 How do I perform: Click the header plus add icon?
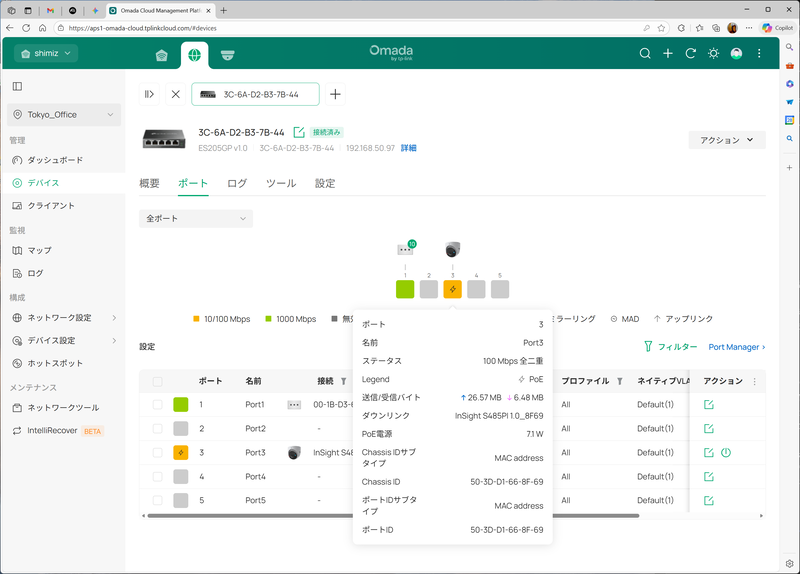tap(668, 54)
